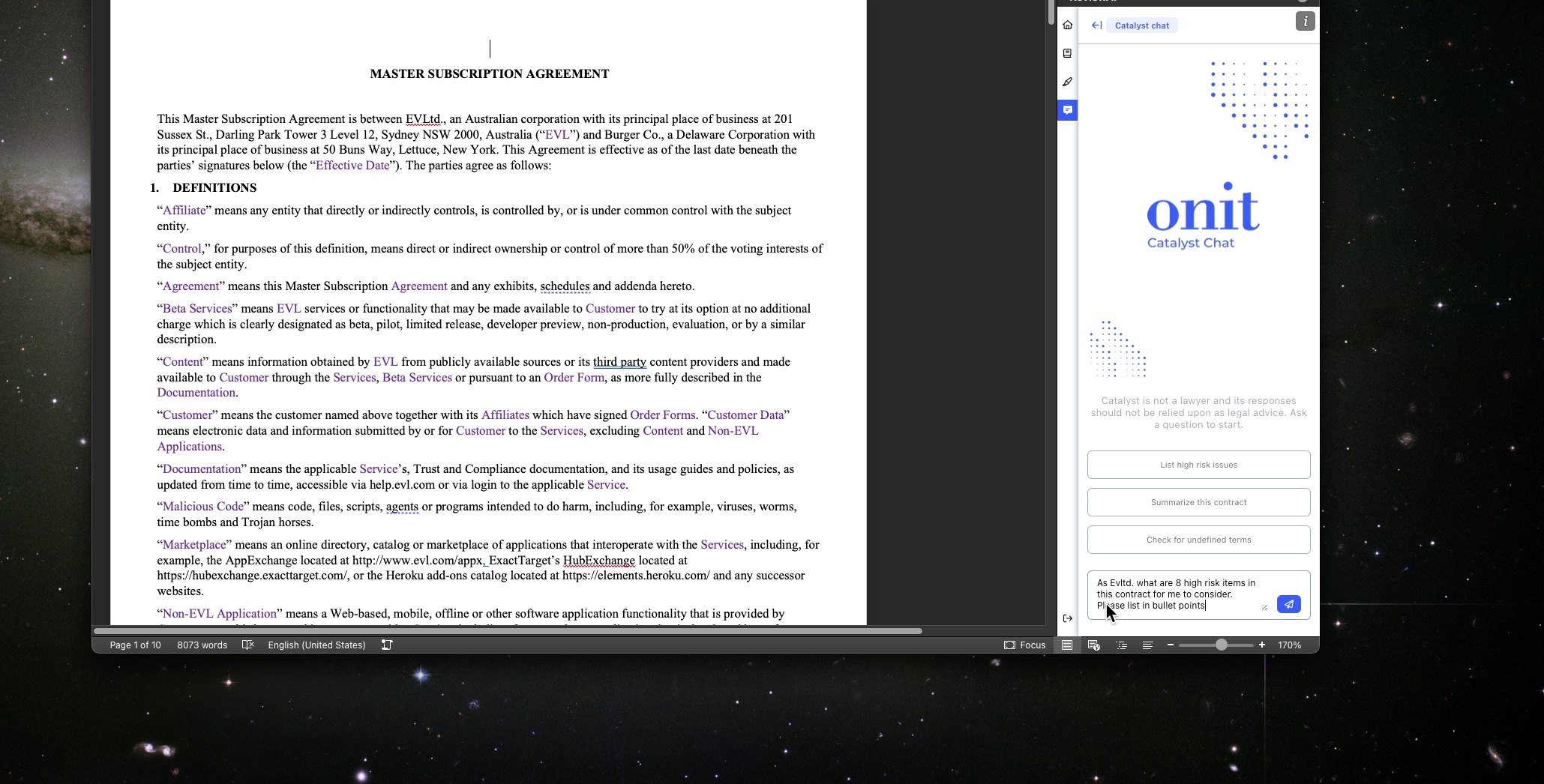This screenshot has height=784, width=1544.
Task: Click the underlined word "HubExchange"
Action: point(599,561)
